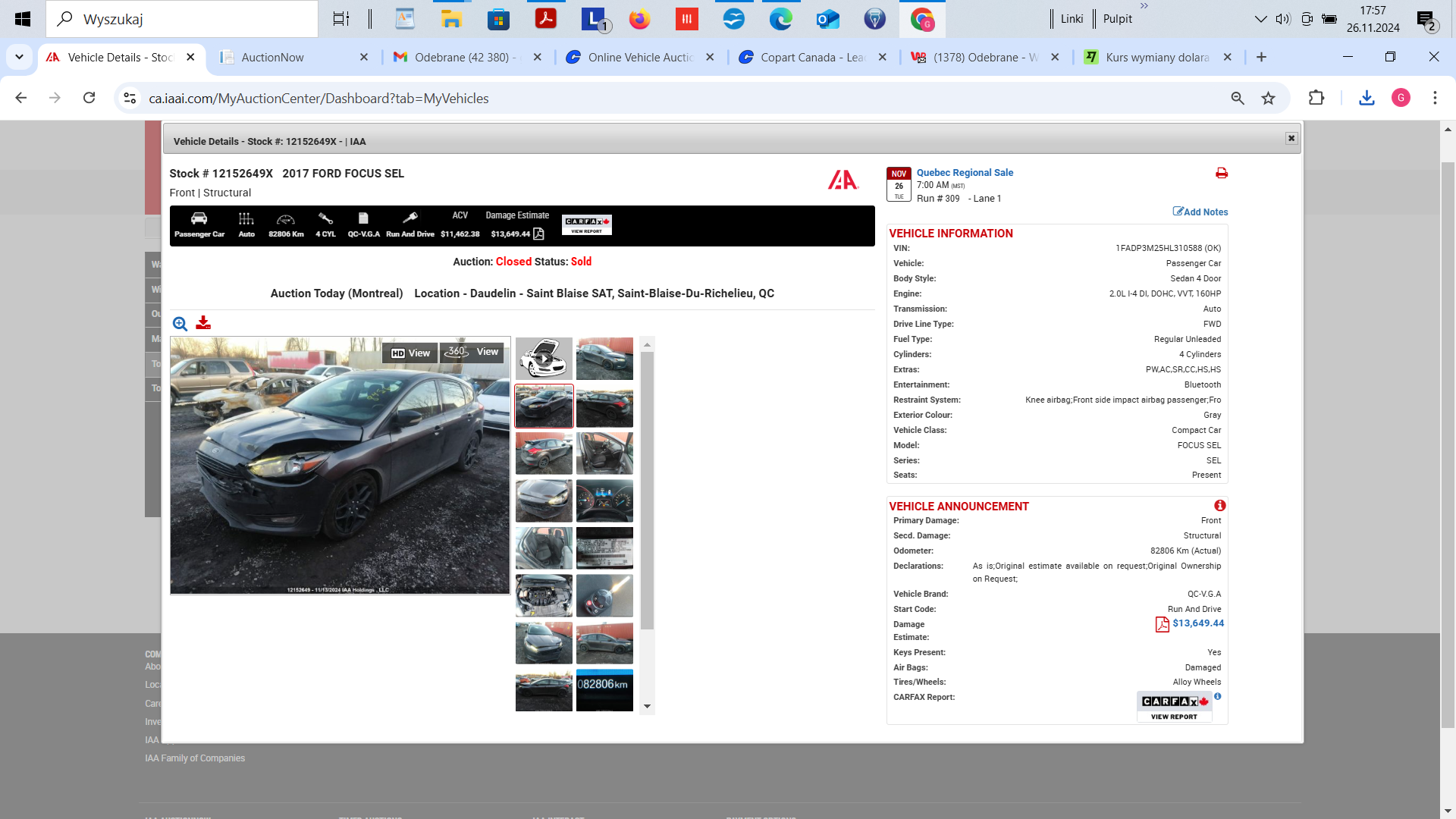Image resolution: width=1456 pixels, height=819 pixels.
Task: Print vehicle details using red printer icon
Action: pos(1221,173)
